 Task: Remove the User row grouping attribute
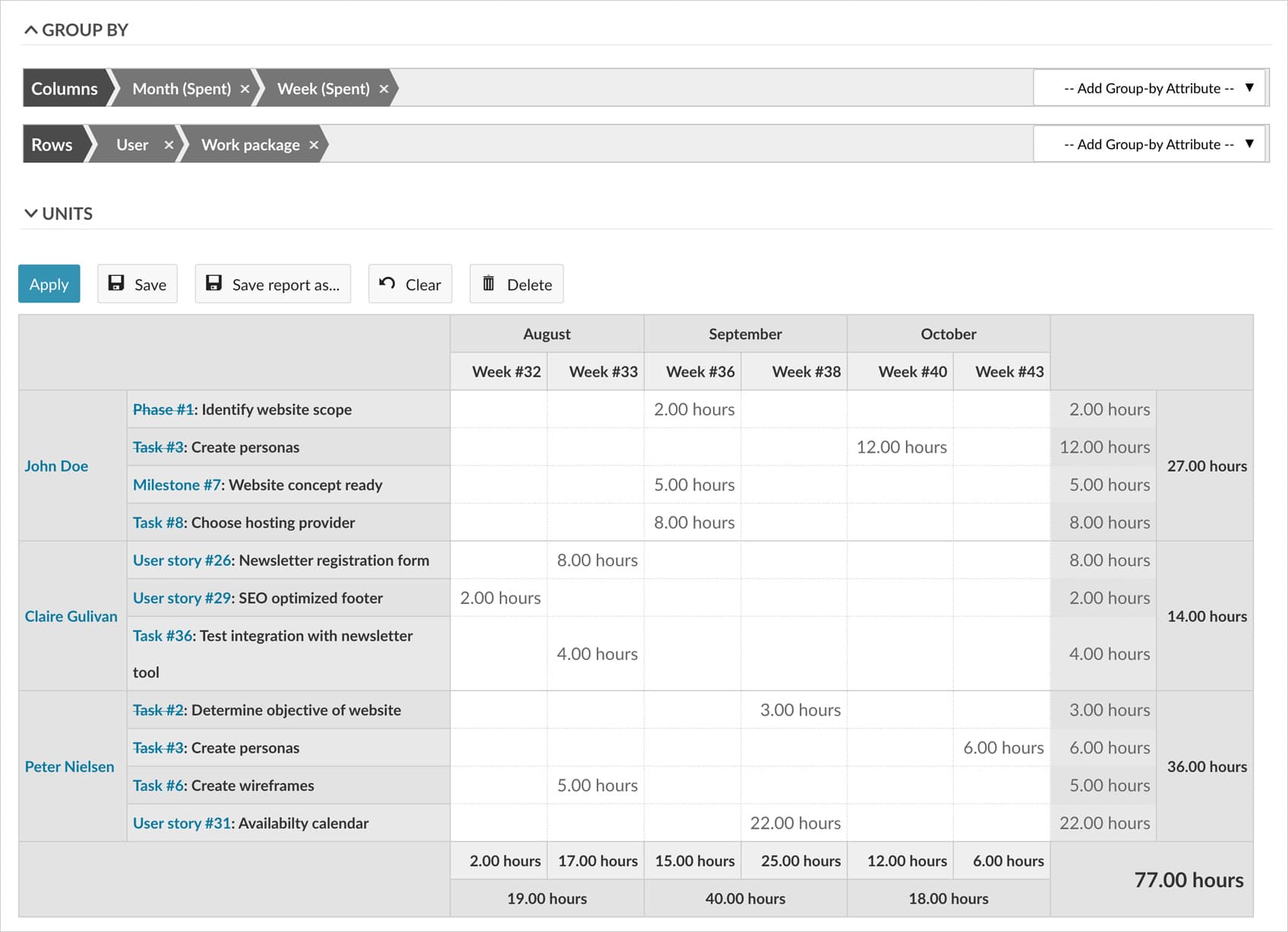pos(169,144)
